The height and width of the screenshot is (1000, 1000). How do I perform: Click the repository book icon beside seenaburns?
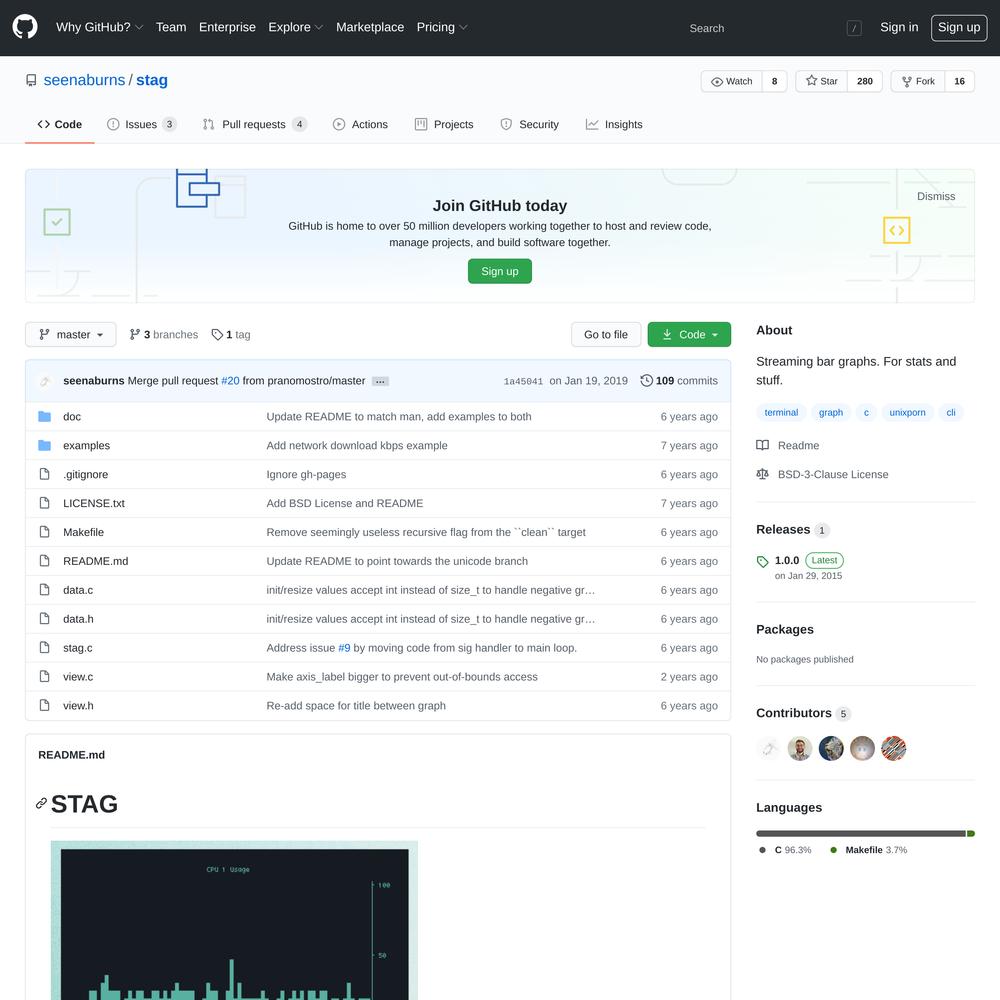coord(31,80)
